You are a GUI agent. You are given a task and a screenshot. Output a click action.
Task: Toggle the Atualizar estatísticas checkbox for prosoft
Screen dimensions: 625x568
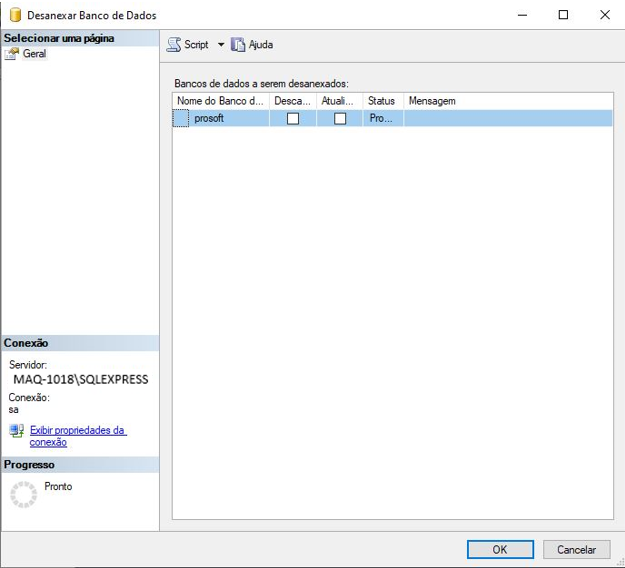point(340,118)
